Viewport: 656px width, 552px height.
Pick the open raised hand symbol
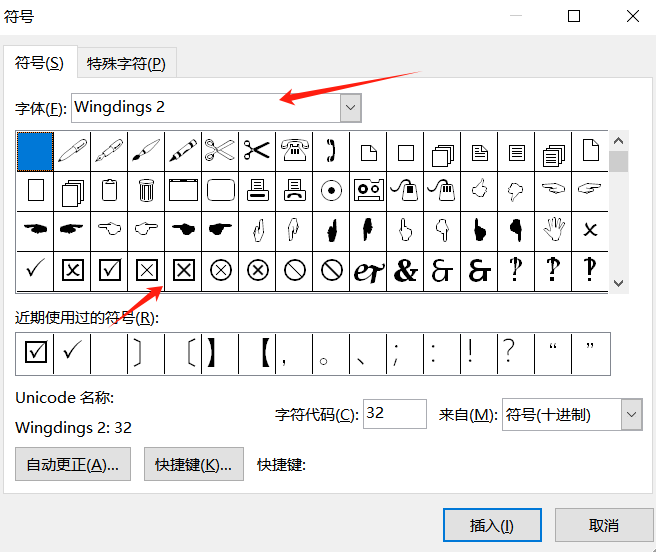(553, 231)
